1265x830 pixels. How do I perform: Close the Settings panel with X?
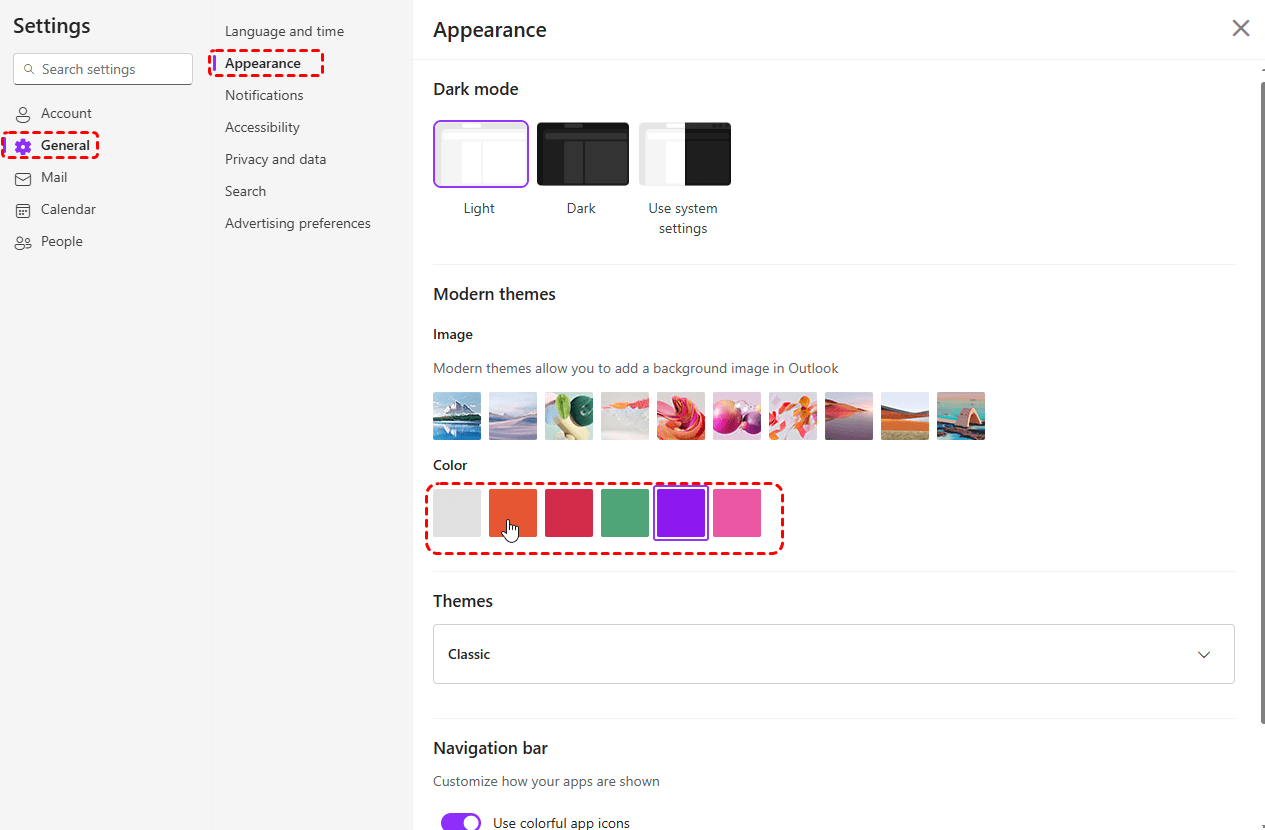click(x=1240, y=29)
